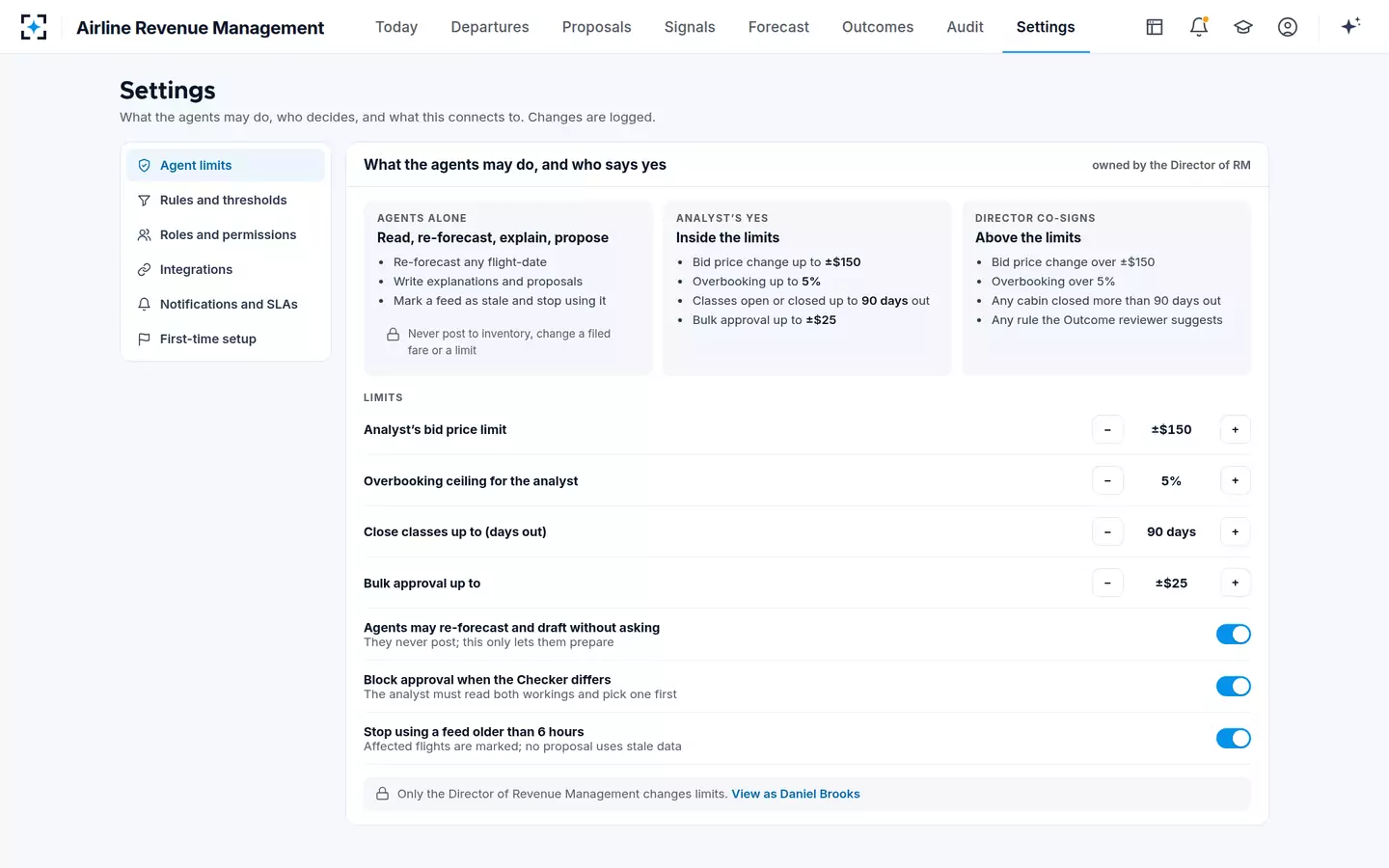Click View as Daniel Brooks link
Image resolution: width=1389 pixels, height=868 pixels.
click(x=796, y=794)
